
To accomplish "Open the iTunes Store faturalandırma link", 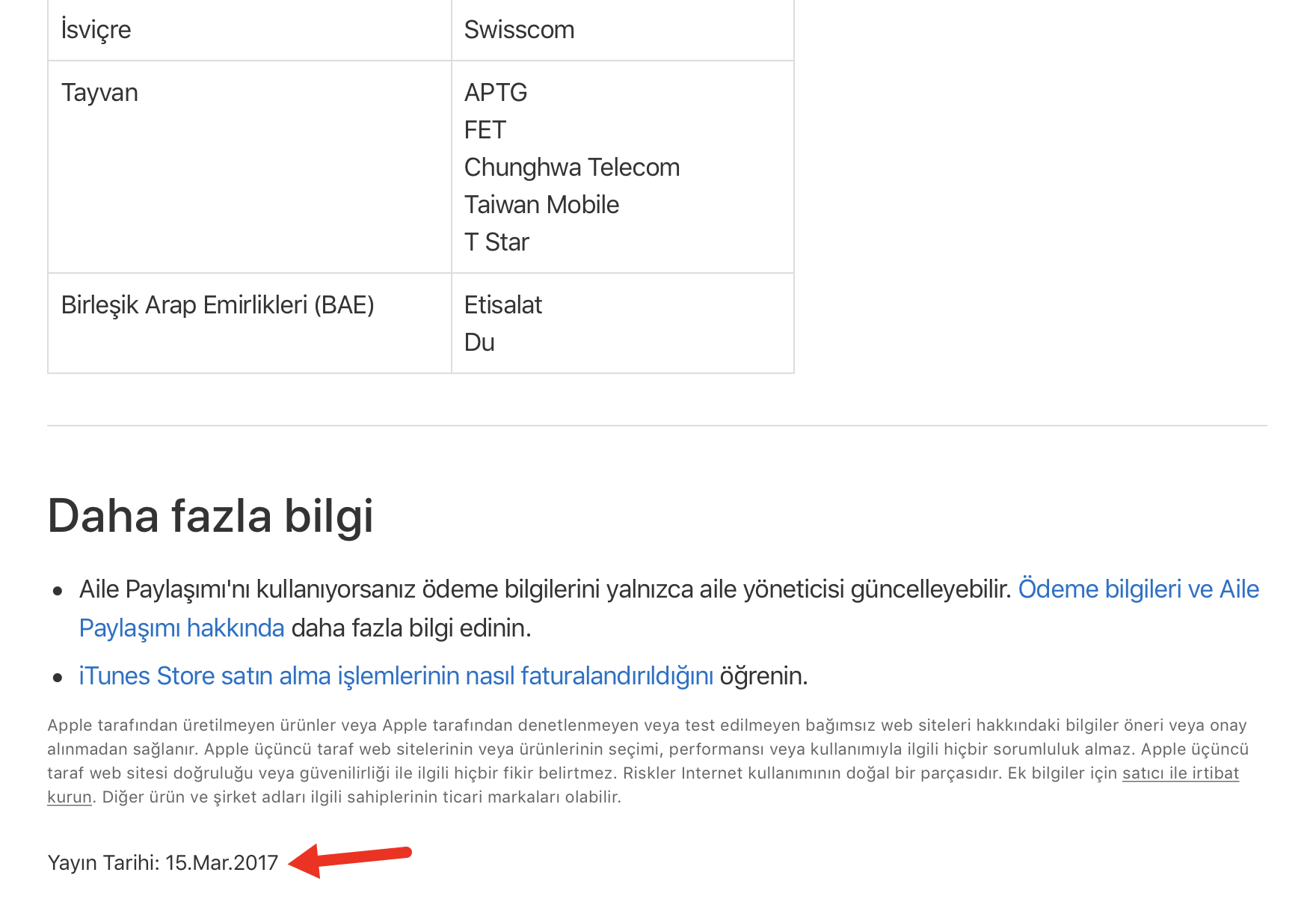I will click(396, 676).
